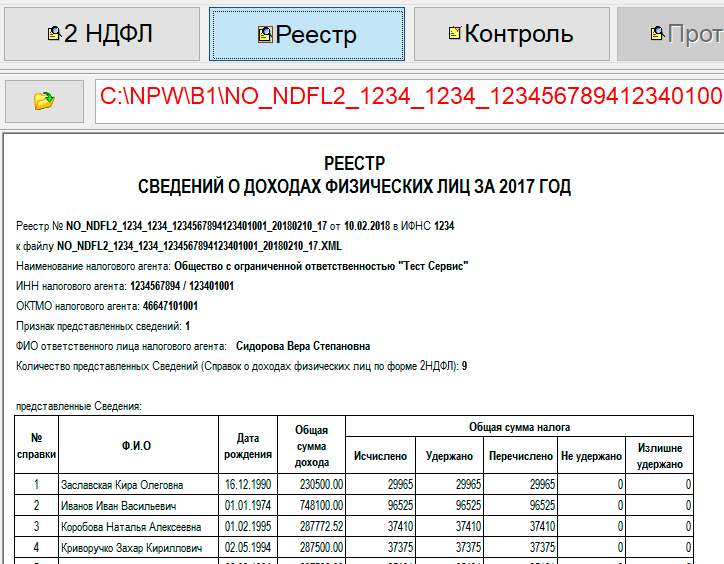
Task: Open the 2 НДФЛ tab
Action: pyautogui.click(x=102, y=34)
